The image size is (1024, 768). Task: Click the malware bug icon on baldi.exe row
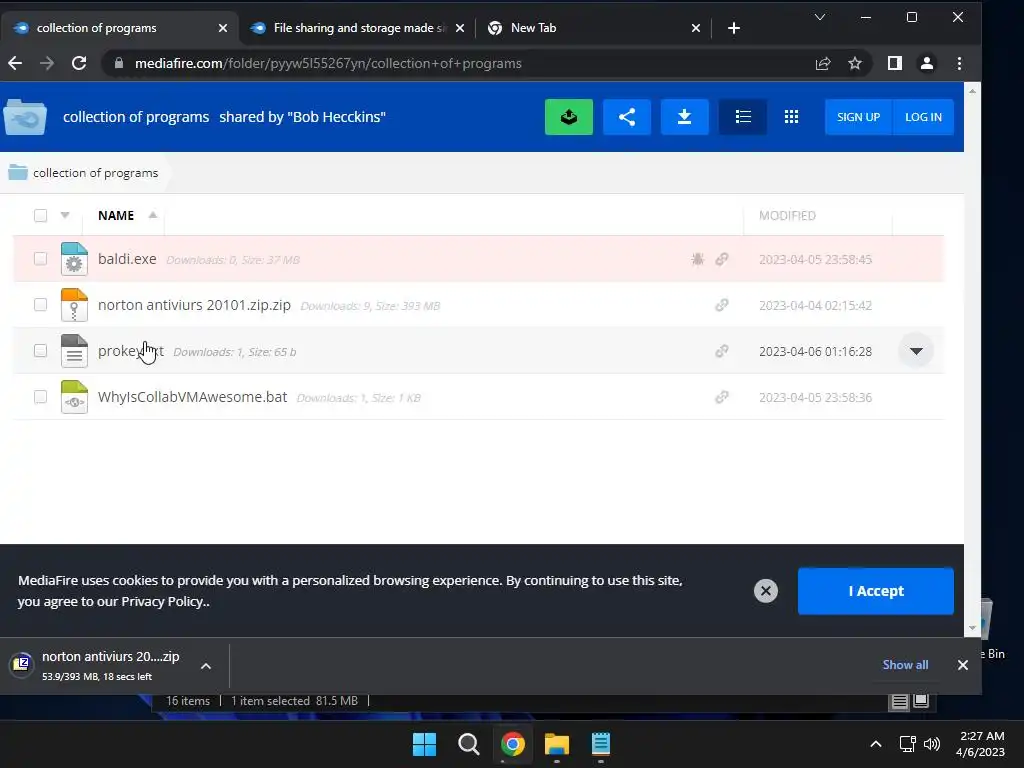point(697,259)
